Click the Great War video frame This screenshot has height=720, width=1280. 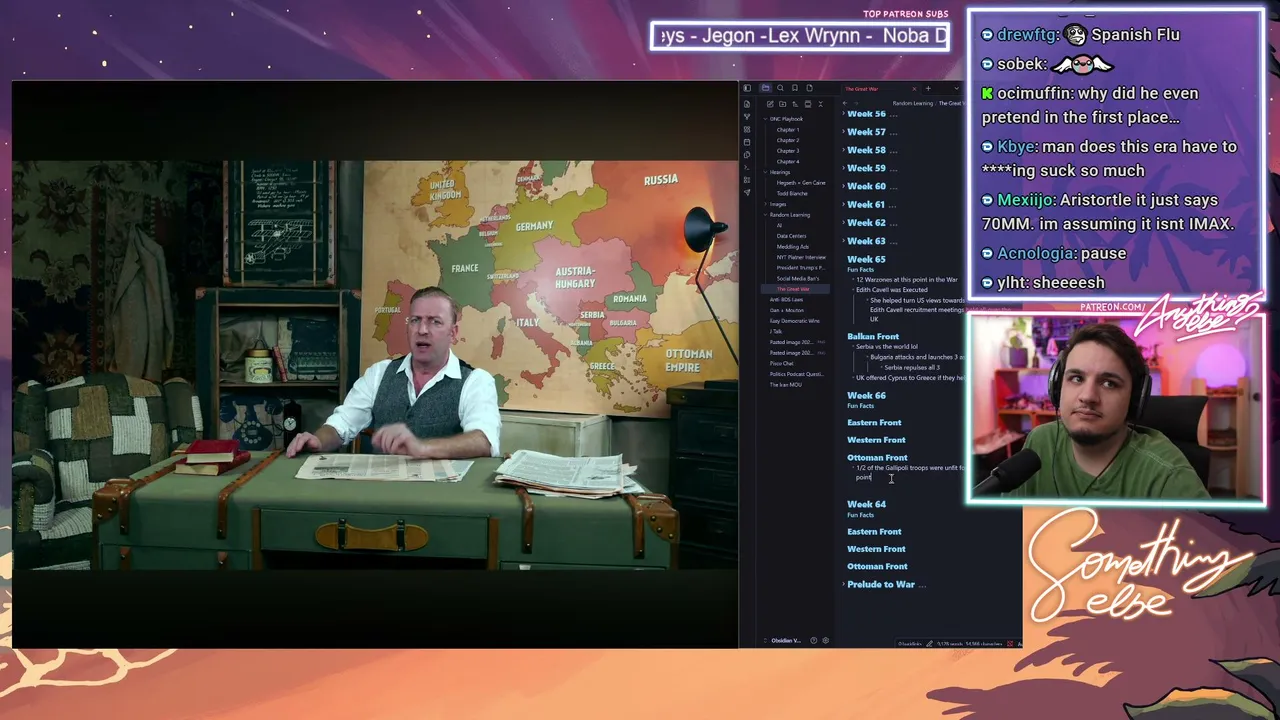(375, 364)
